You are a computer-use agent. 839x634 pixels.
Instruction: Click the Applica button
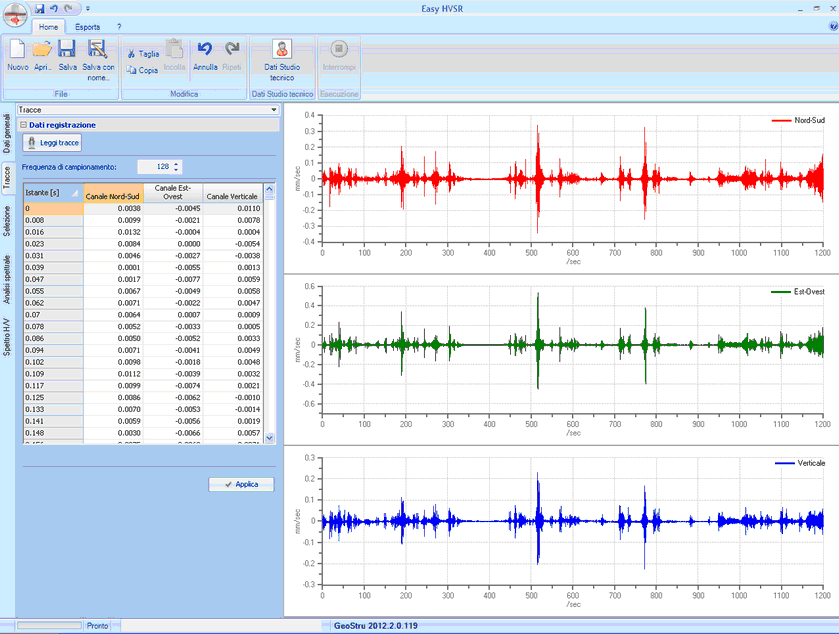click(241, 484)
